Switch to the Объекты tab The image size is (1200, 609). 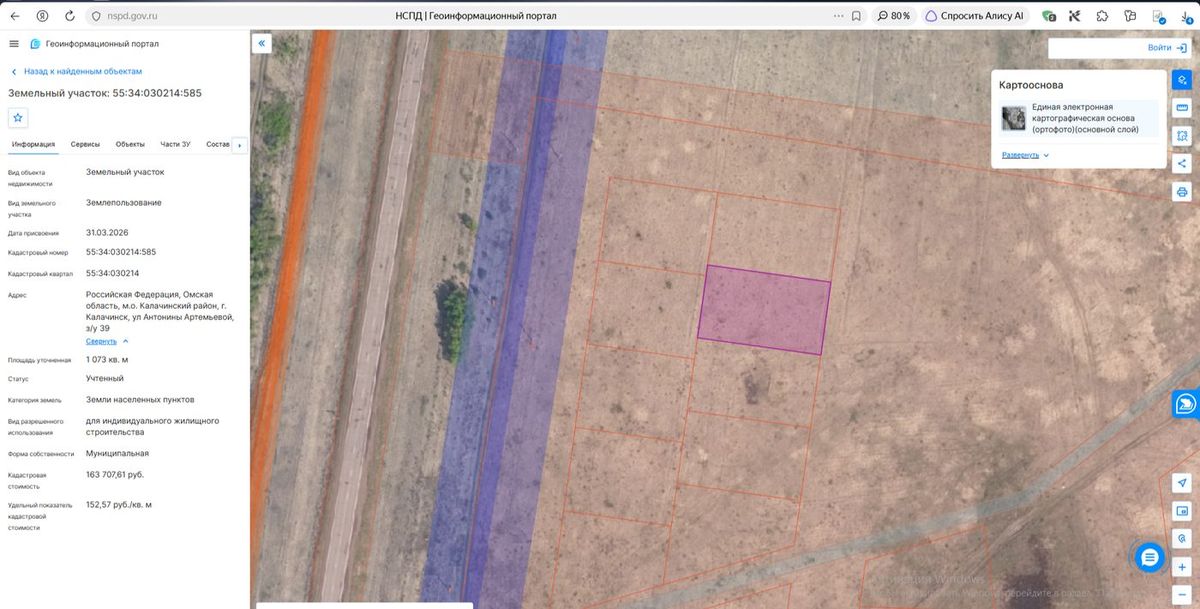[130, 144]
